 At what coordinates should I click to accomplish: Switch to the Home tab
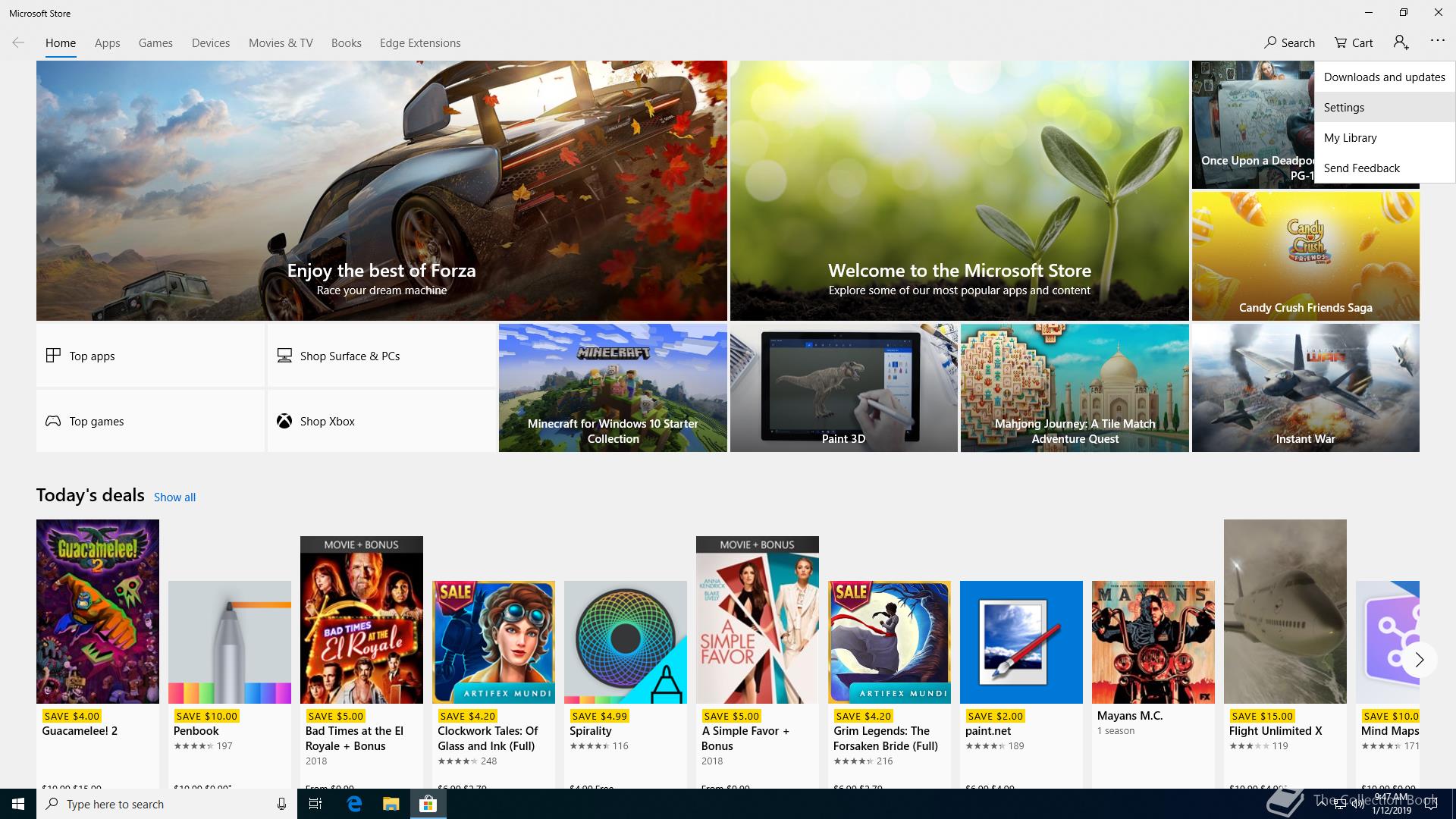pyautogui.click(x=61, y=43)
